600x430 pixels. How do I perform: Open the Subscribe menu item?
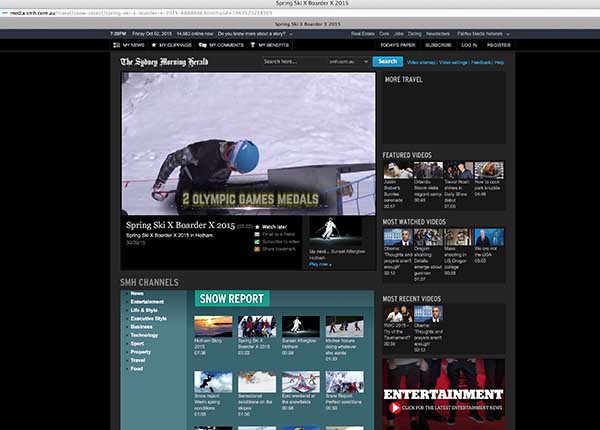coord(438,45)
